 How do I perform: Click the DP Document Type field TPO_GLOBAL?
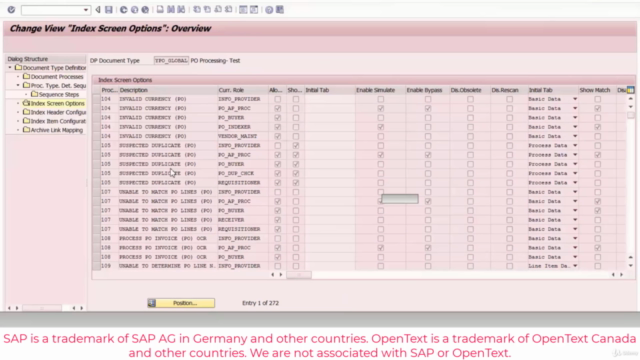(x=171, y=60)
